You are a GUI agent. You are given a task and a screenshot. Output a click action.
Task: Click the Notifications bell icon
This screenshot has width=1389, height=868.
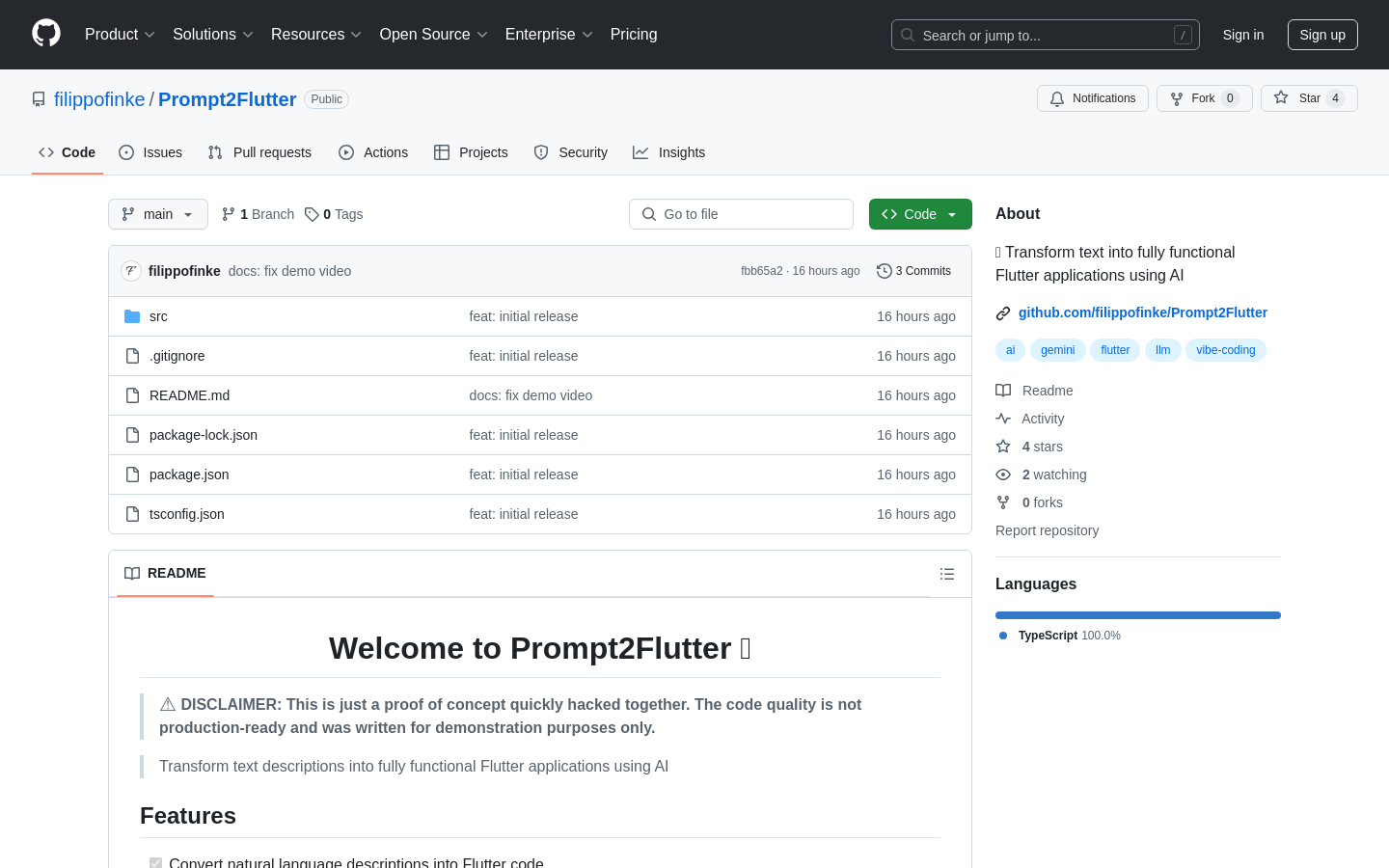click(1057, 98)
